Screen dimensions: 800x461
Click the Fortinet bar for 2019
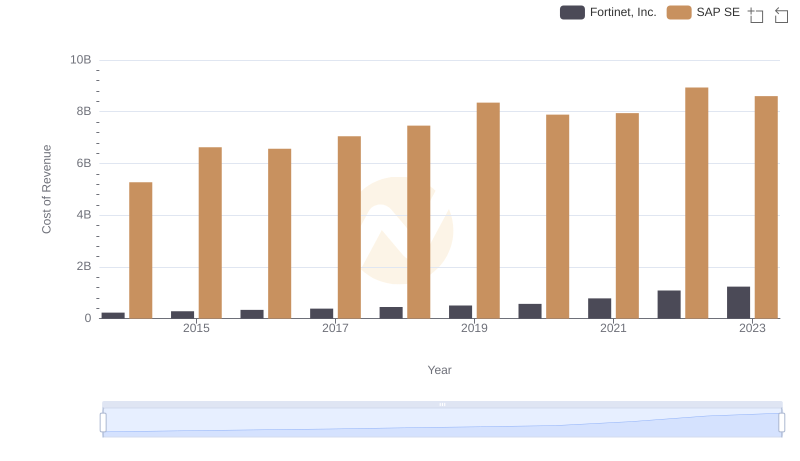(x=460, y=312)
